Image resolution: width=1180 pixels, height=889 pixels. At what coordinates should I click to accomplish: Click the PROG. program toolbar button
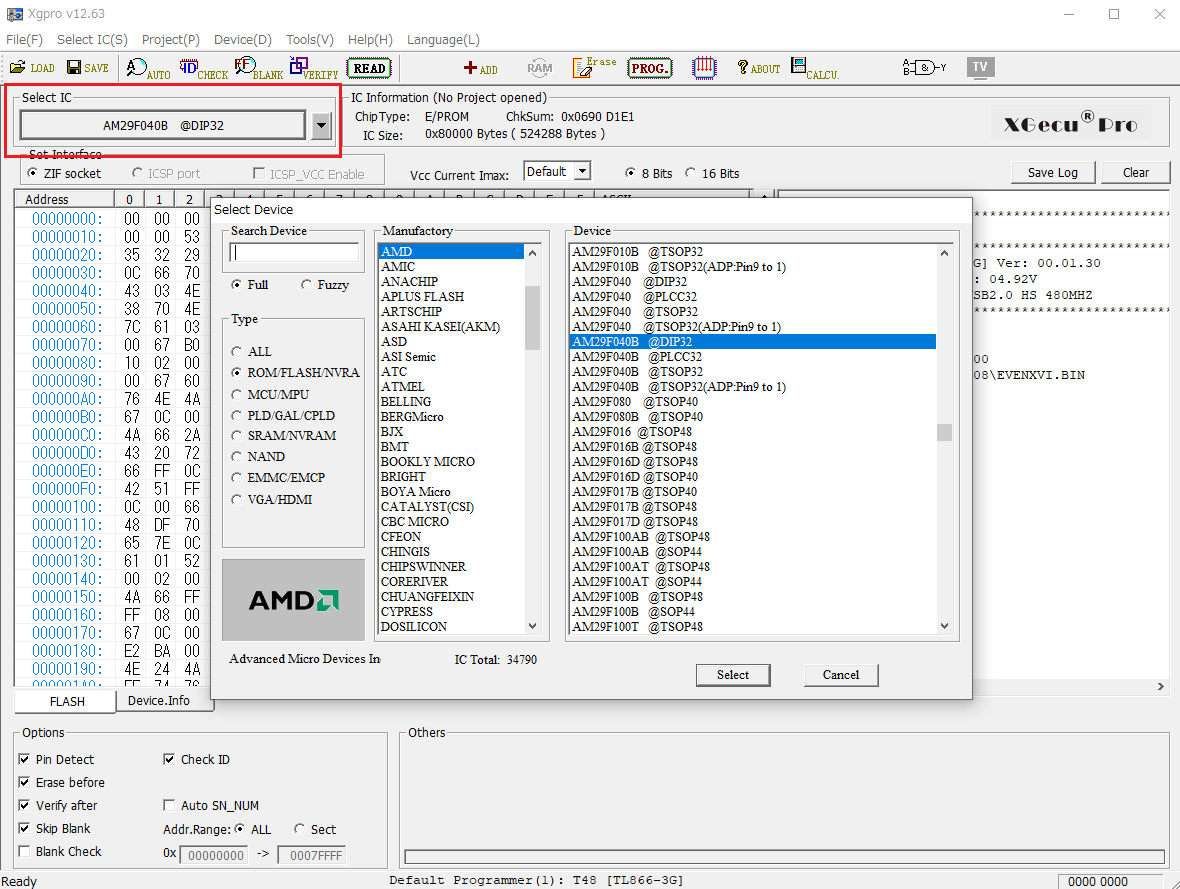pyautogui.click(x=649, y=69)
